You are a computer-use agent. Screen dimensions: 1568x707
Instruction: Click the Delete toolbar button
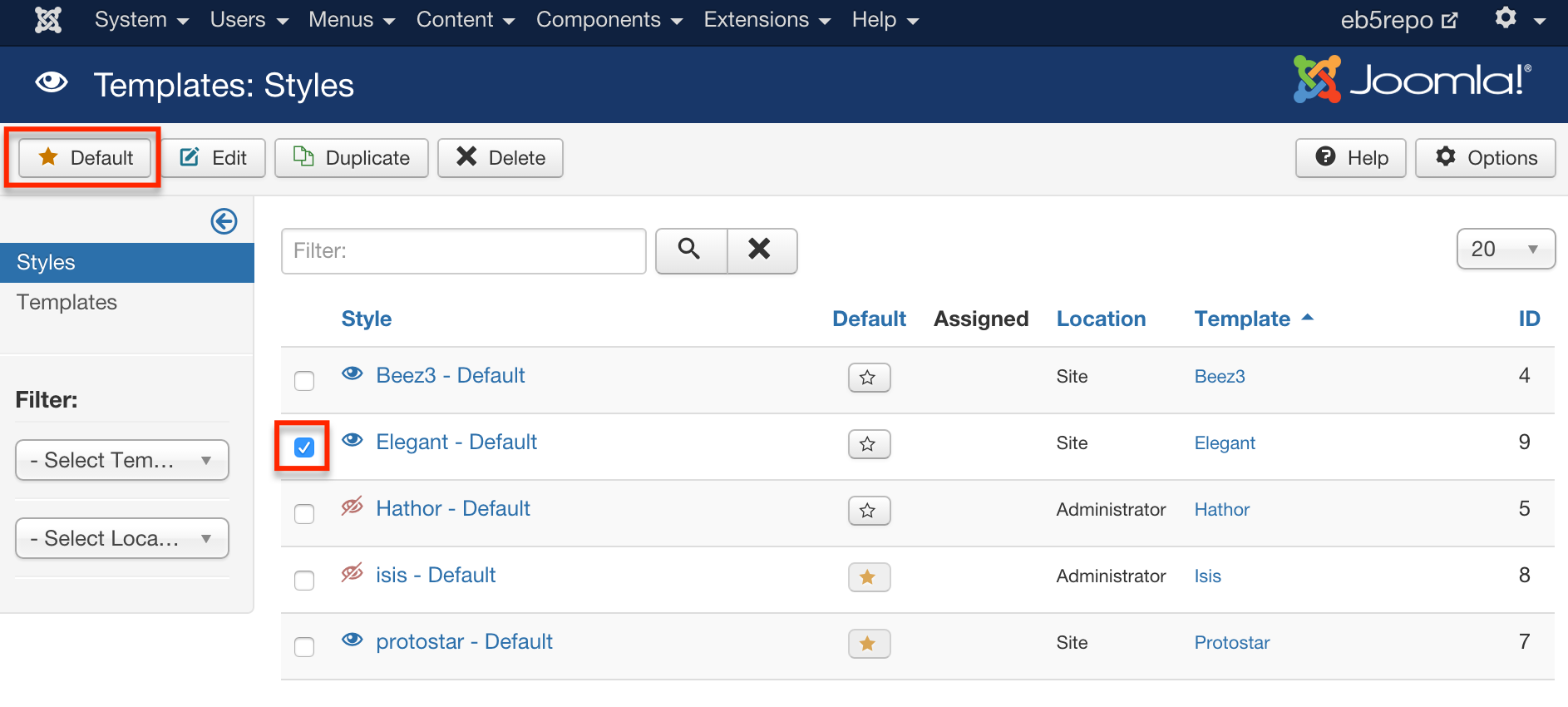[x=500, y=158]
